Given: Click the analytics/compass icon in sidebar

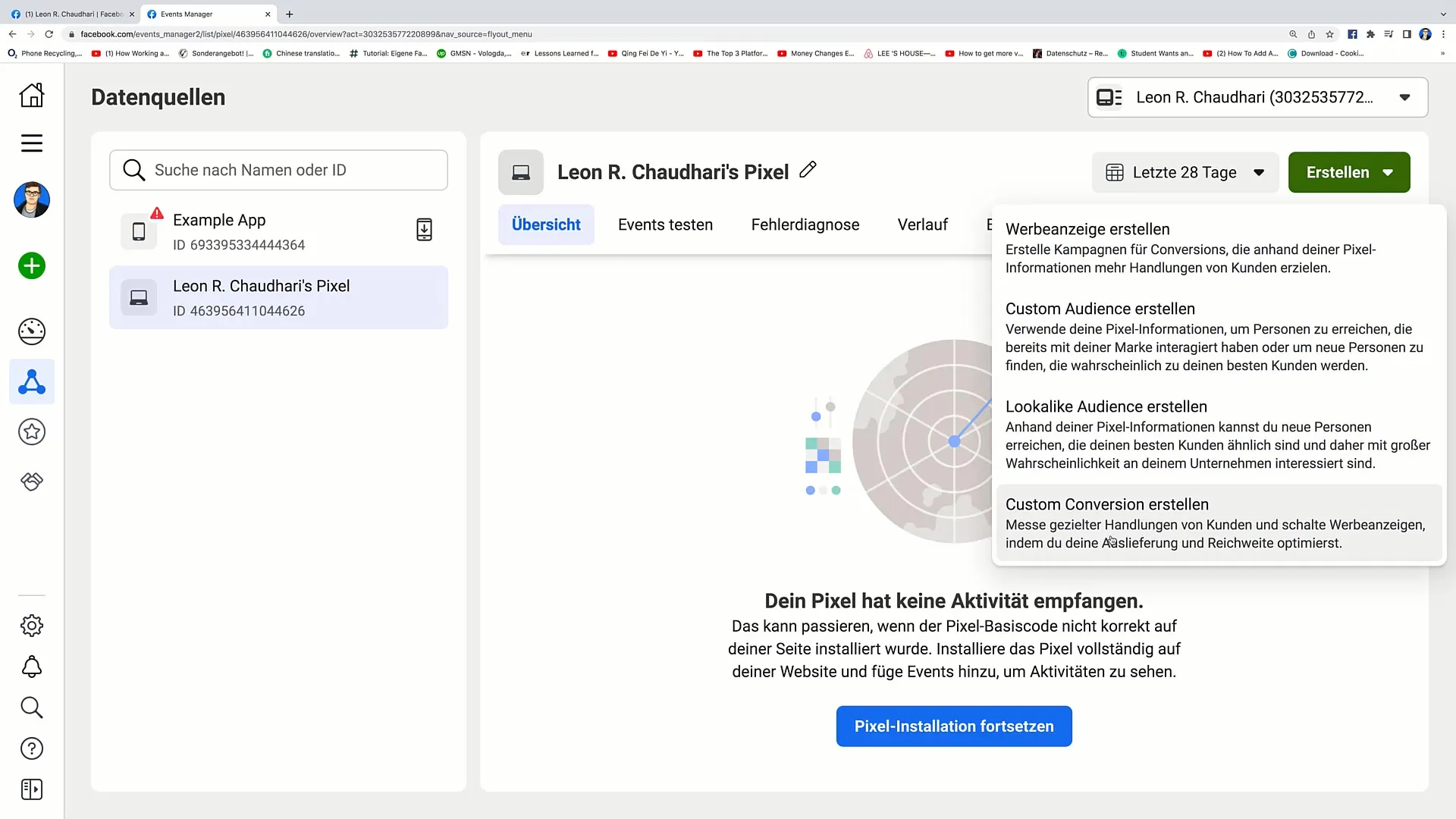Looking at the screenshot, I should pyautogui.click(x=32, y=331).
